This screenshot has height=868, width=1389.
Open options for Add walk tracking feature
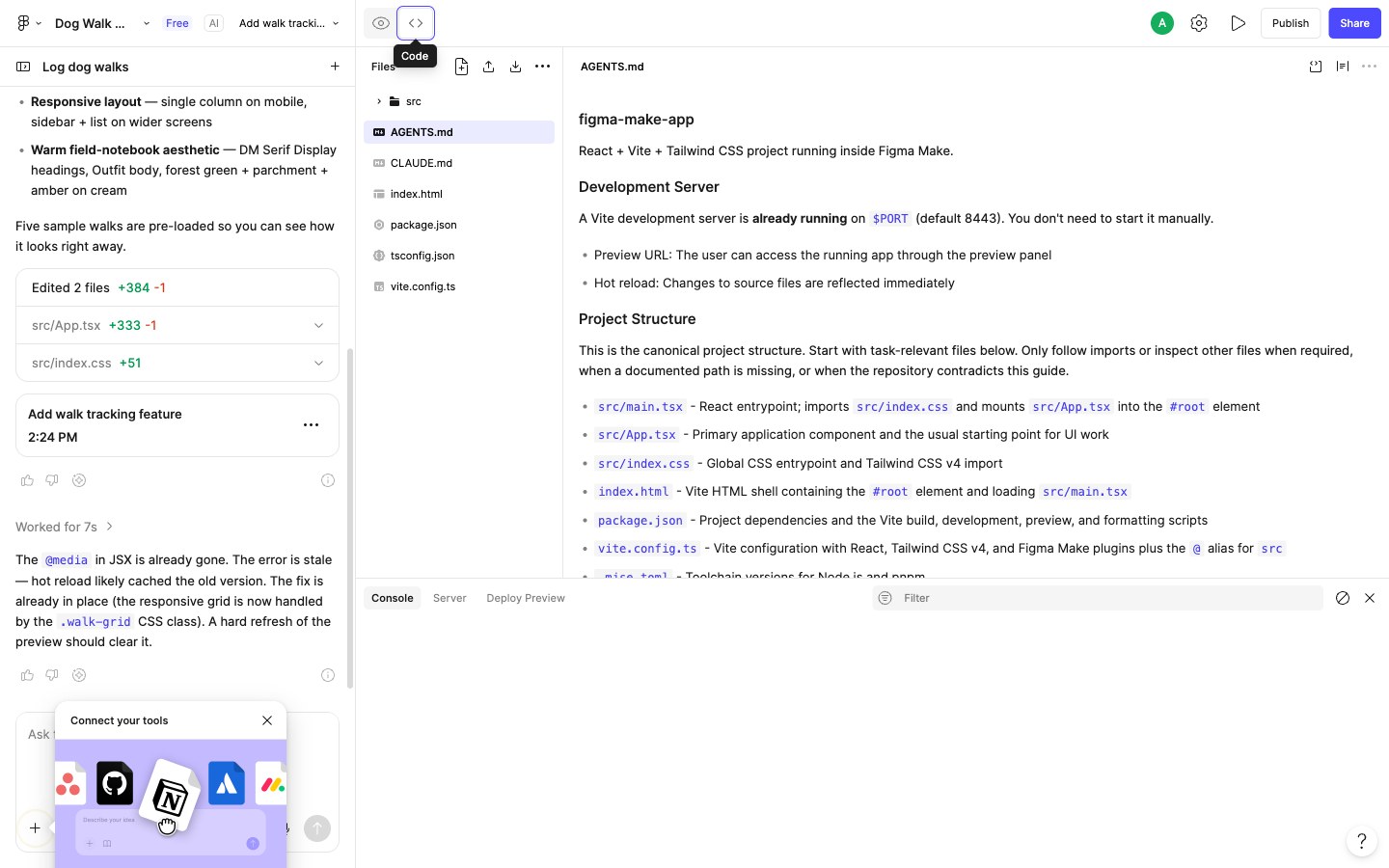point(311,424)
